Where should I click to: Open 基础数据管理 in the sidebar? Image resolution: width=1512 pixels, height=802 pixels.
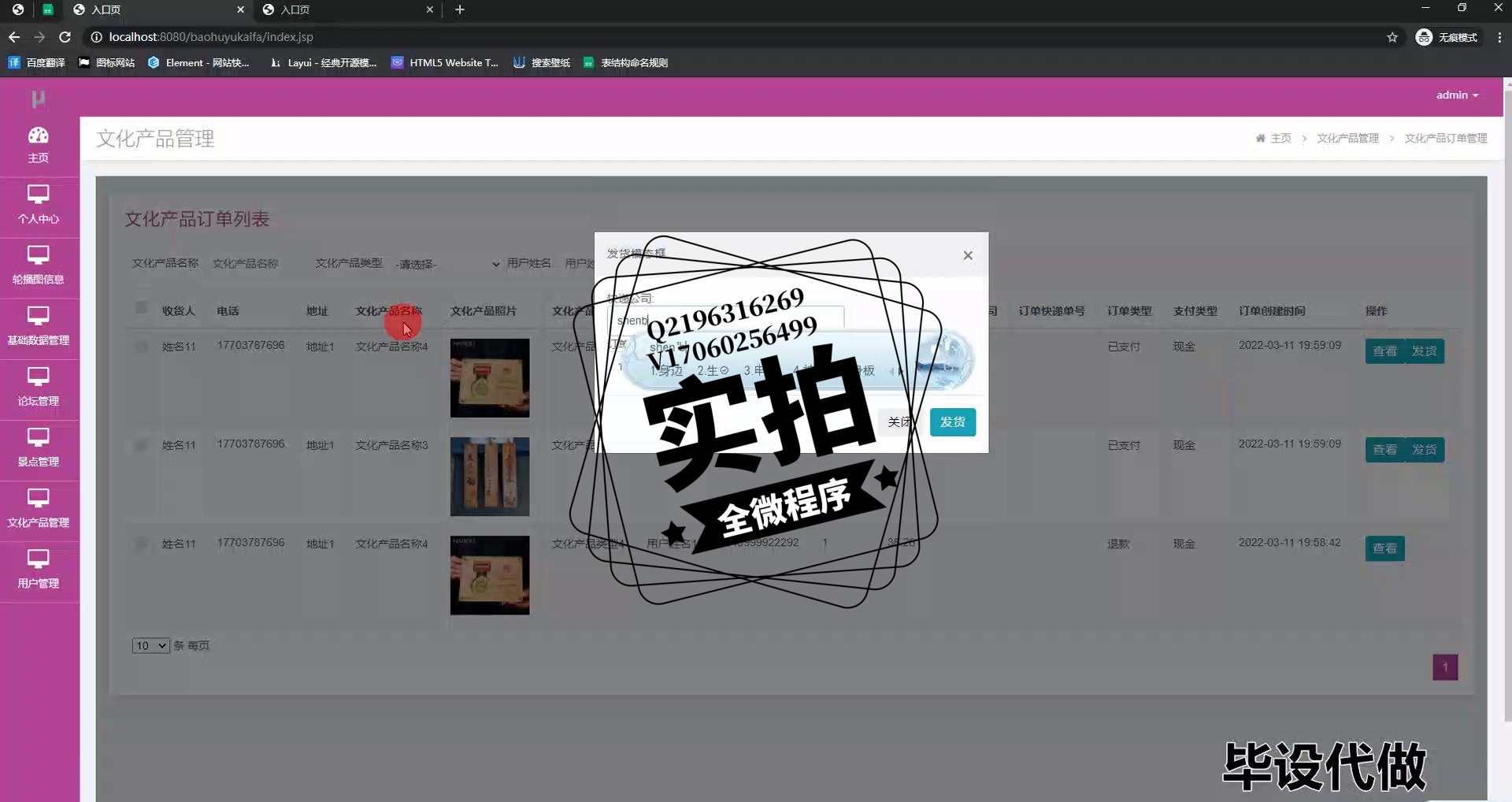pos(39,327)
